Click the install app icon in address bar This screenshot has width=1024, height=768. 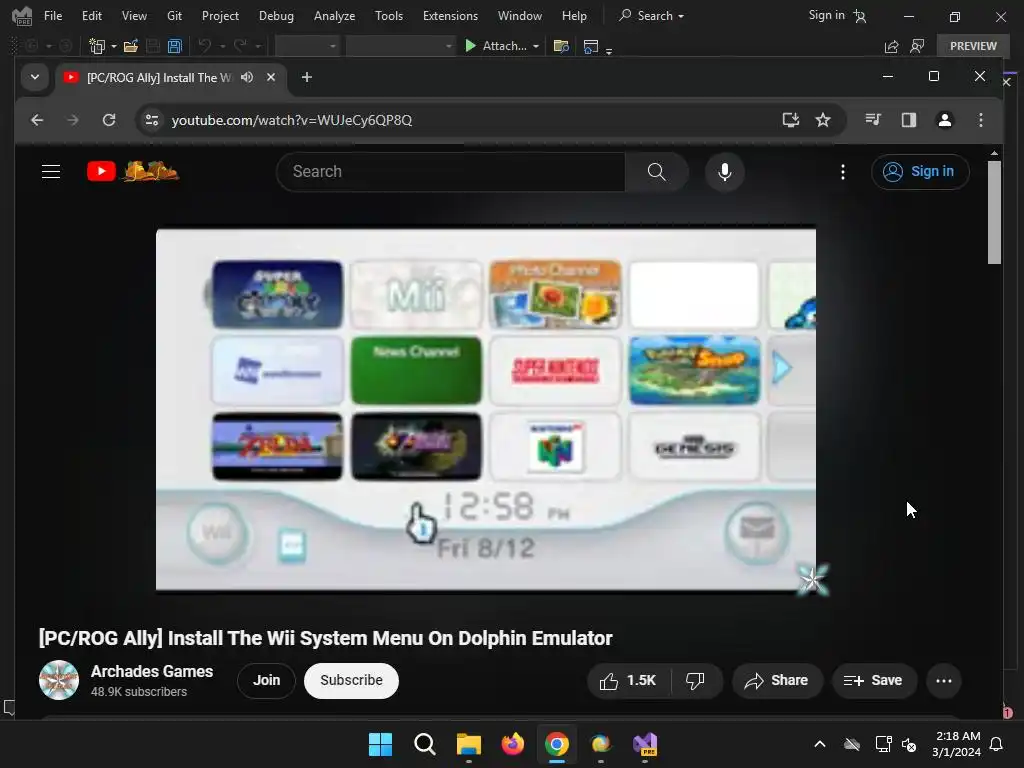click(x=790, y=120)
